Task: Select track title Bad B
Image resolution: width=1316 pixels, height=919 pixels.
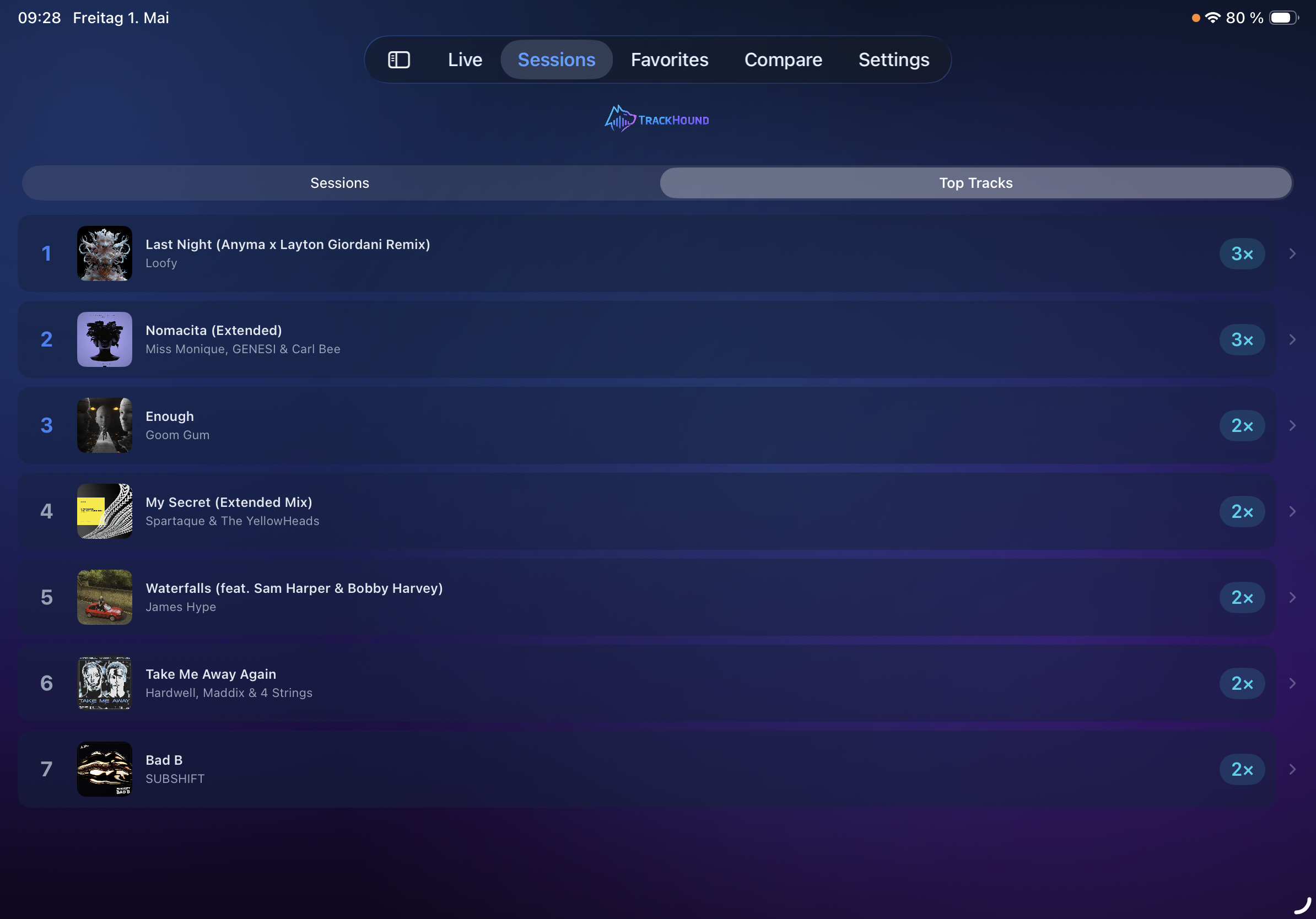Action: pos(164,760)
